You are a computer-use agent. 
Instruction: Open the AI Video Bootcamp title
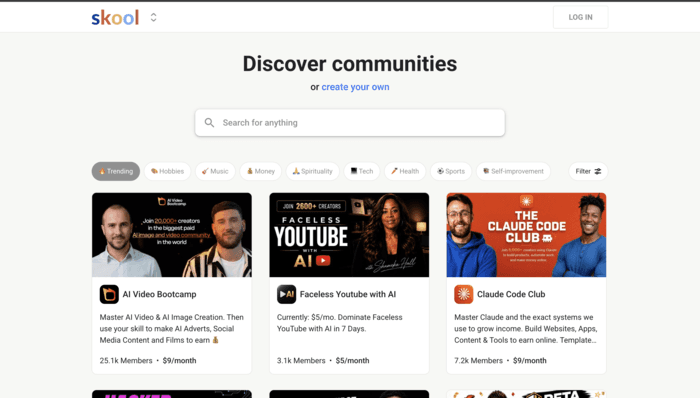159,294
